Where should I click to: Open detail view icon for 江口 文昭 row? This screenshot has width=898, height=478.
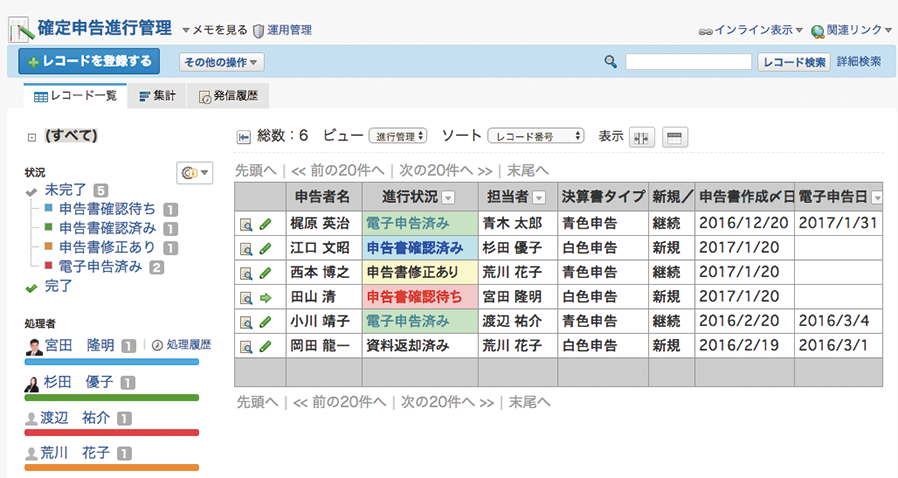click(x=246, y=249)
